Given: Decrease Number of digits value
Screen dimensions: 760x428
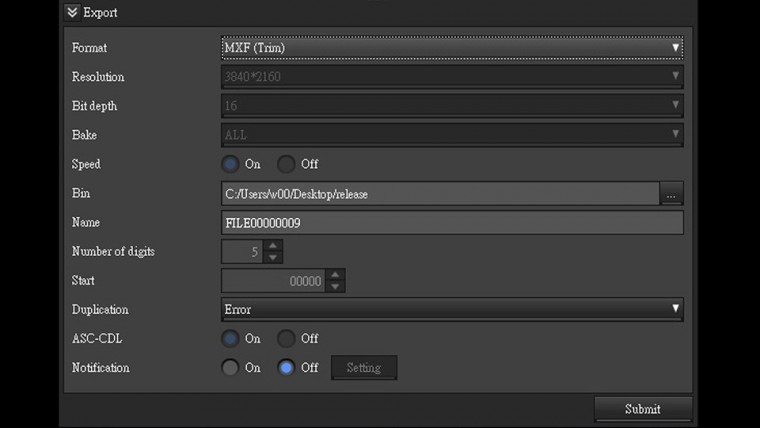Looking at the screenshot, I should click(274, 258).
